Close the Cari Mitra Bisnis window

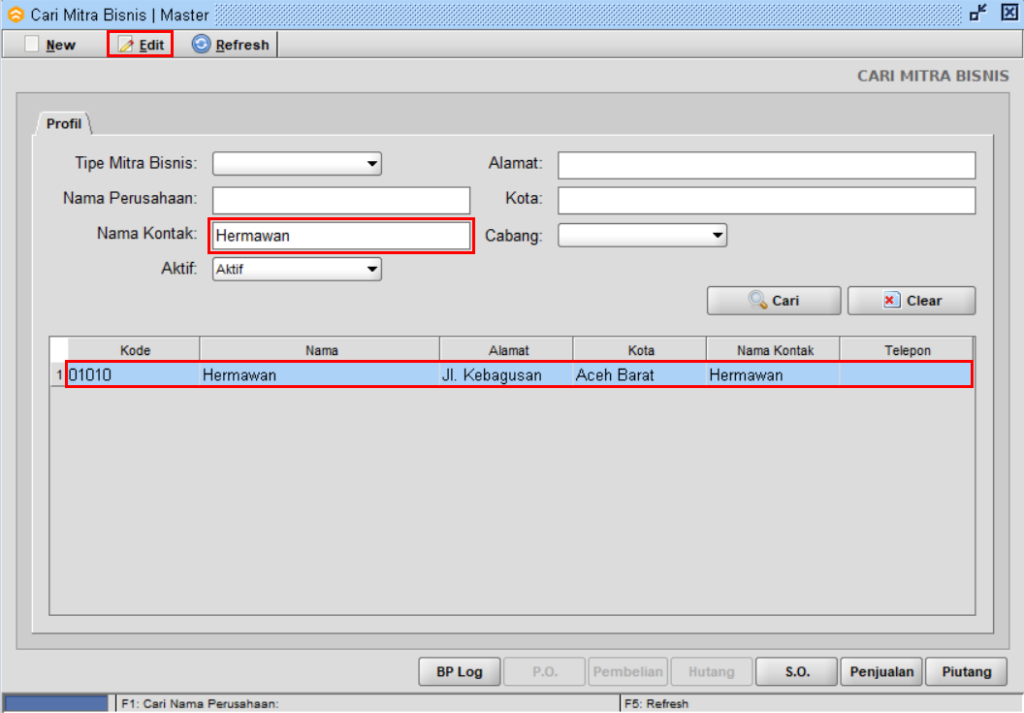pyautogui.click(x=1008, y=14)
